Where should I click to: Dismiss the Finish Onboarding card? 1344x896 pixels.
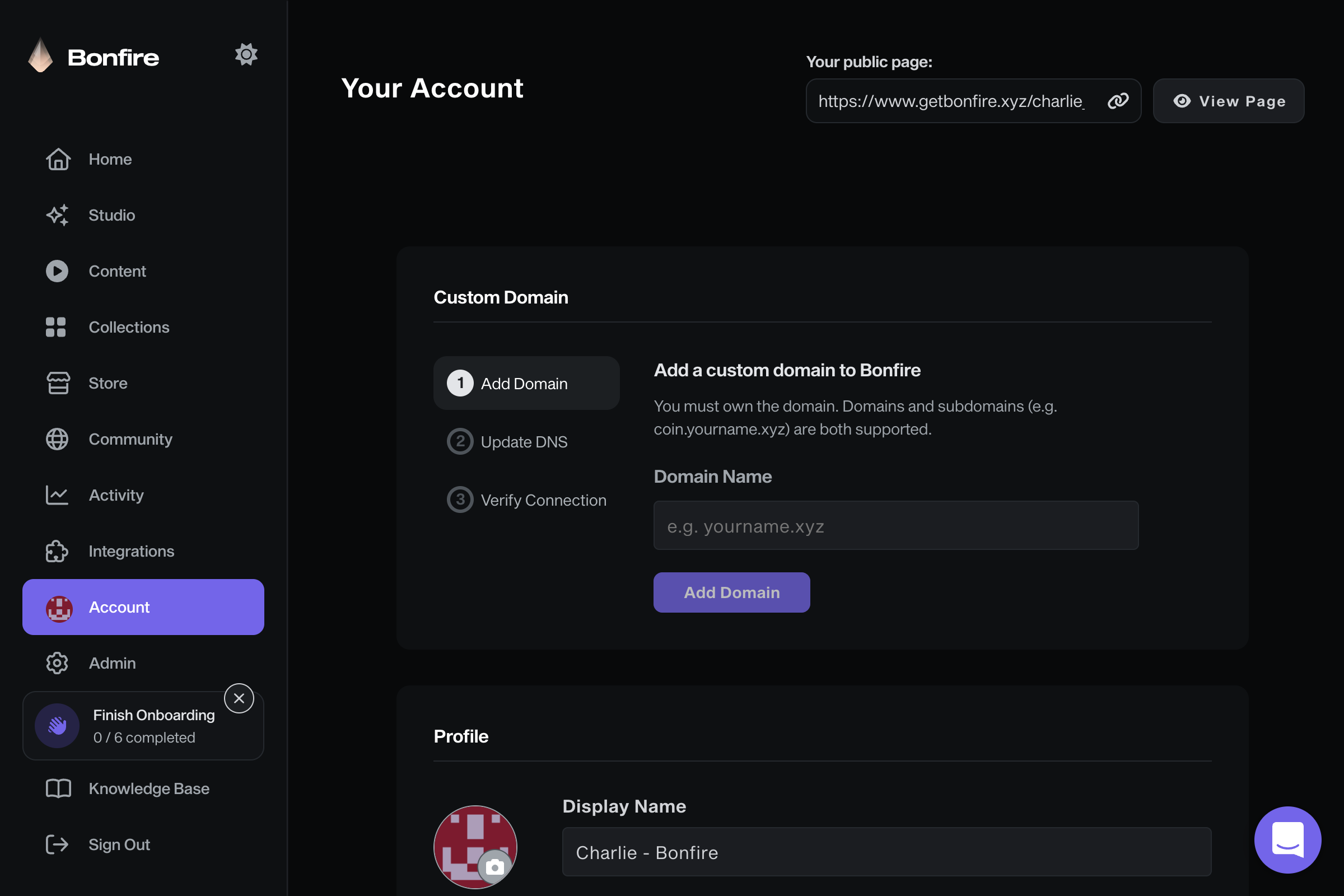pyautogui.click(x=239, y=698)
